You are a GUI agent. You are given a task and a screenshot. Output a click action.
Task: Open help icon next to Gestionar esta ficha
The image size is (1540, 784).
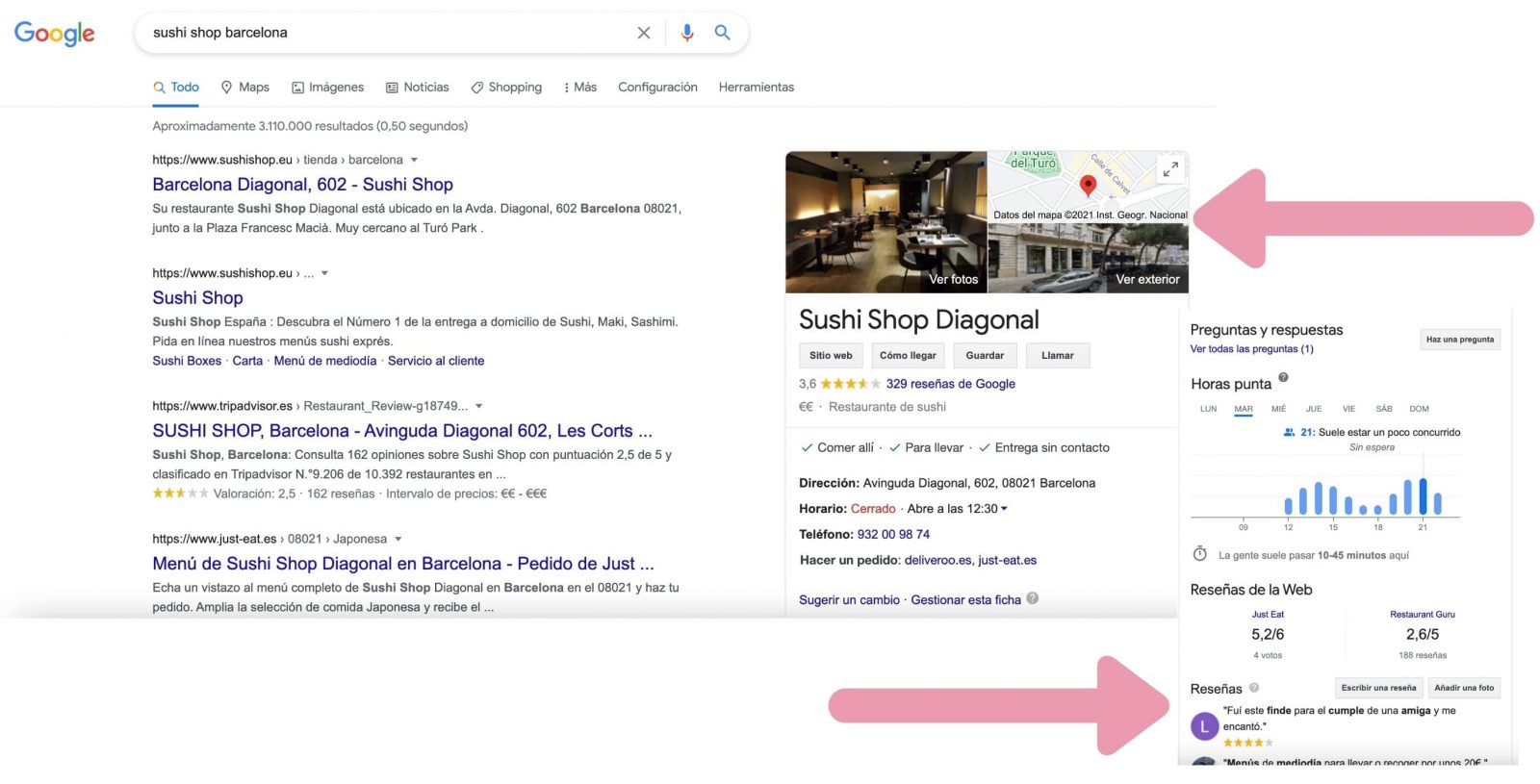pyautogui.click(x=1033, y=598)
